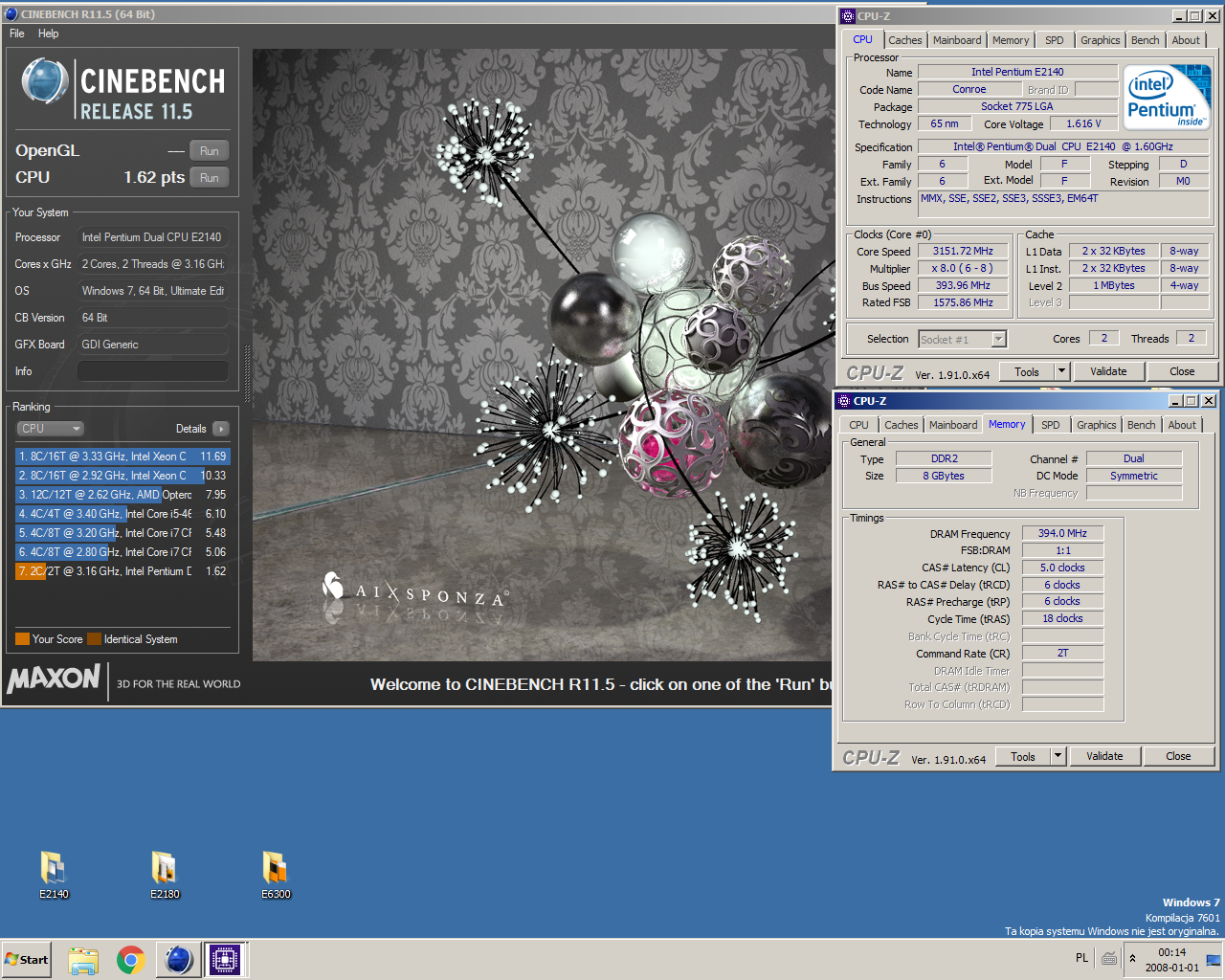Click the lower CPU-Z title bar icon
This screenshot has height=980, width=1225.
point(843,401)
